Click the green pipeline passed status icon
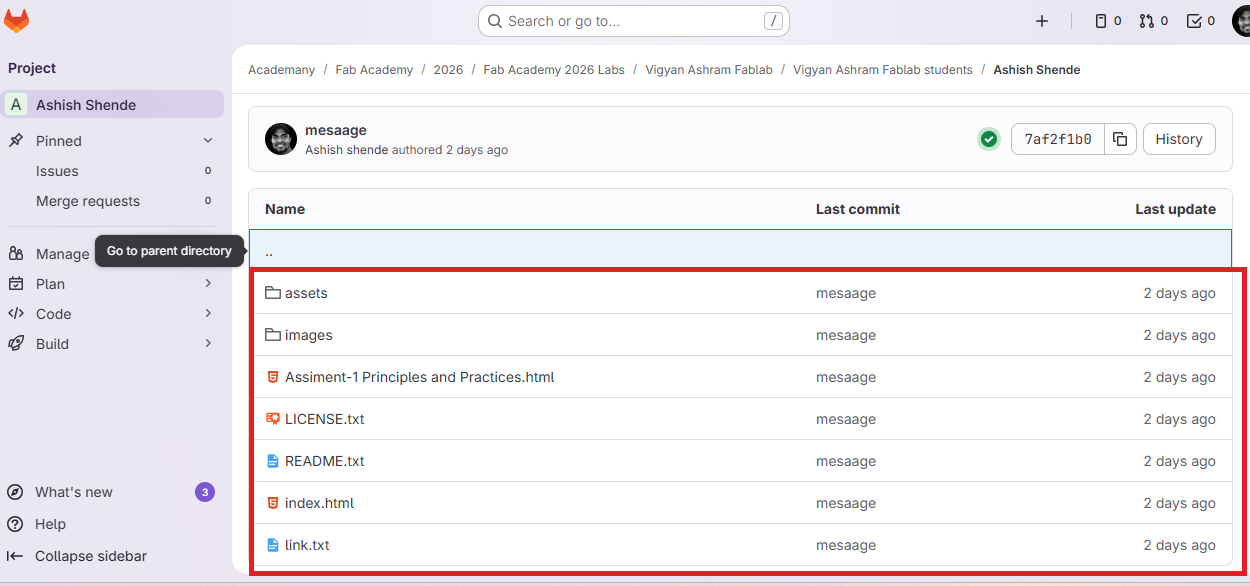Image resolution: width=1250 pixels, height=586 pixels. tap(989, 139)
